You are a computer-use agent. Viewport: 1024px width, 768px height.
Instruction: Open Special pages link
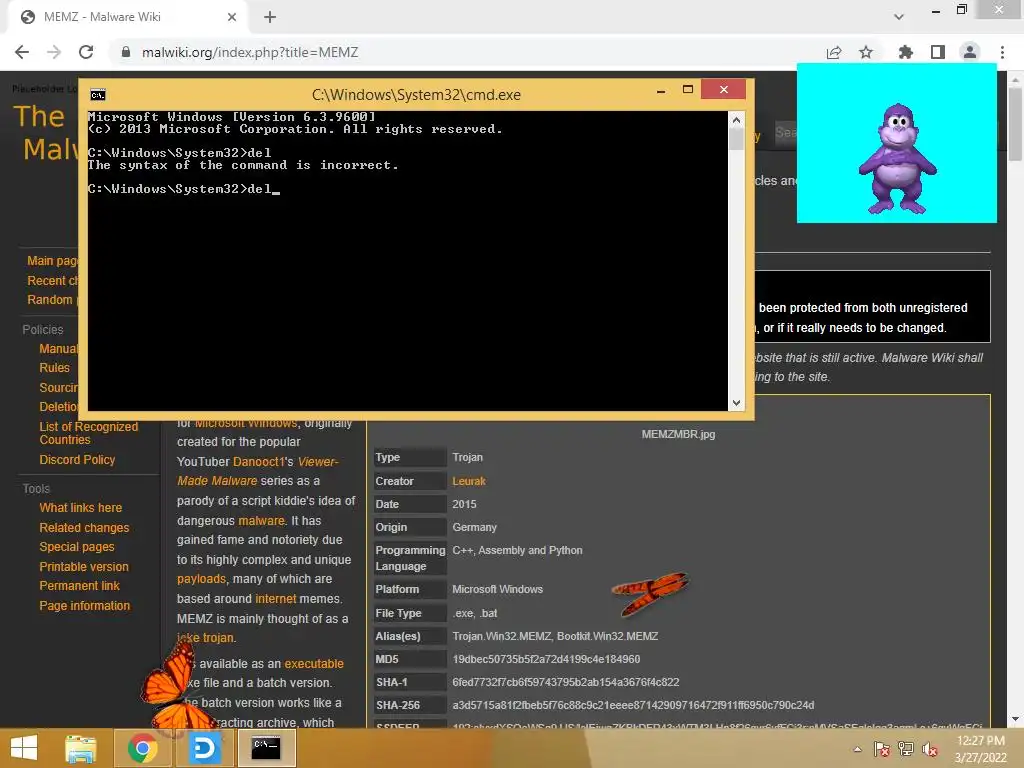click(x=76, y=547)
